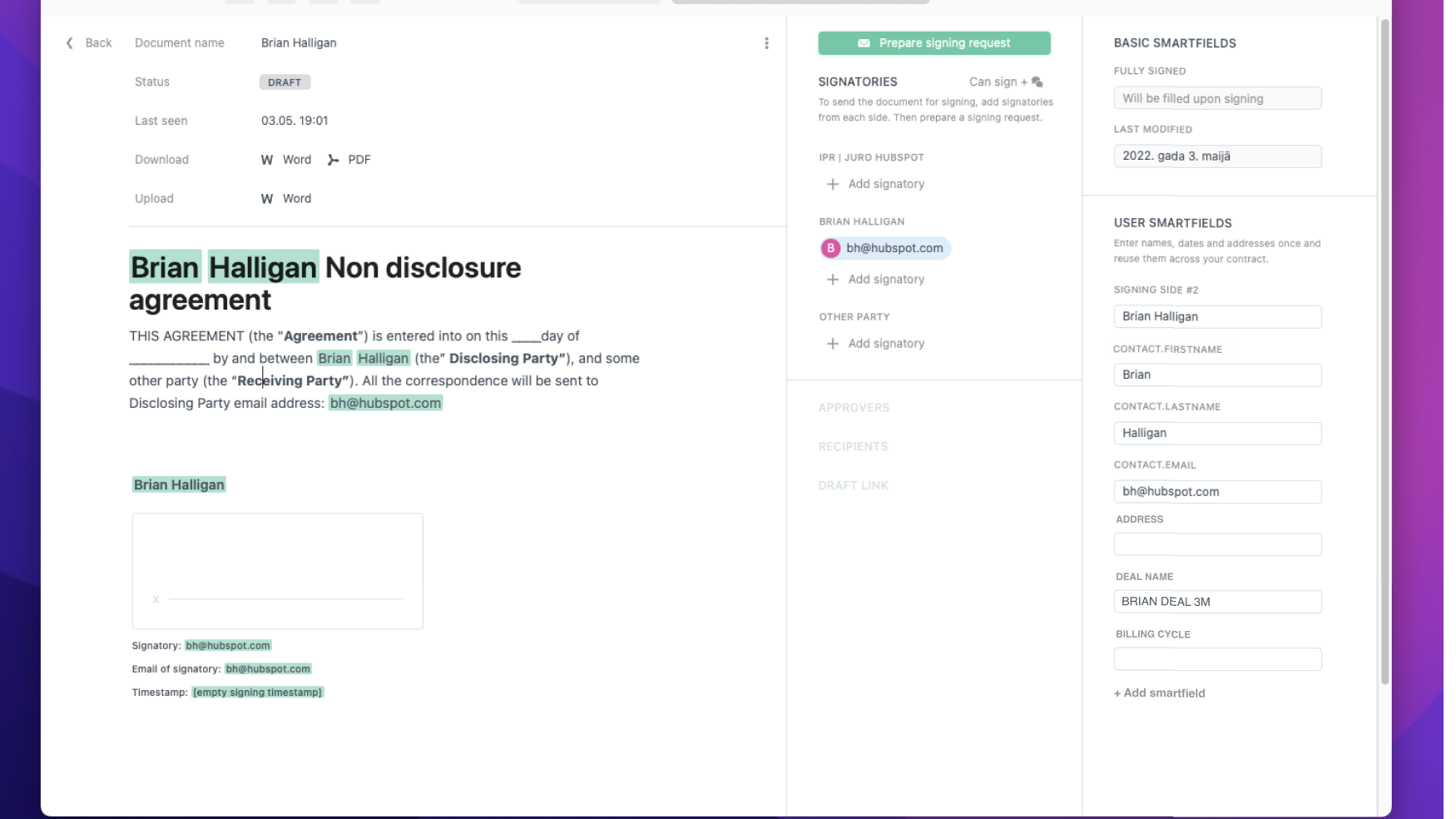Image resolution: width=1456 pixels, height=819 pixels.
Task: Click the empty Billing Cycle field
Action: (1217, 659)
